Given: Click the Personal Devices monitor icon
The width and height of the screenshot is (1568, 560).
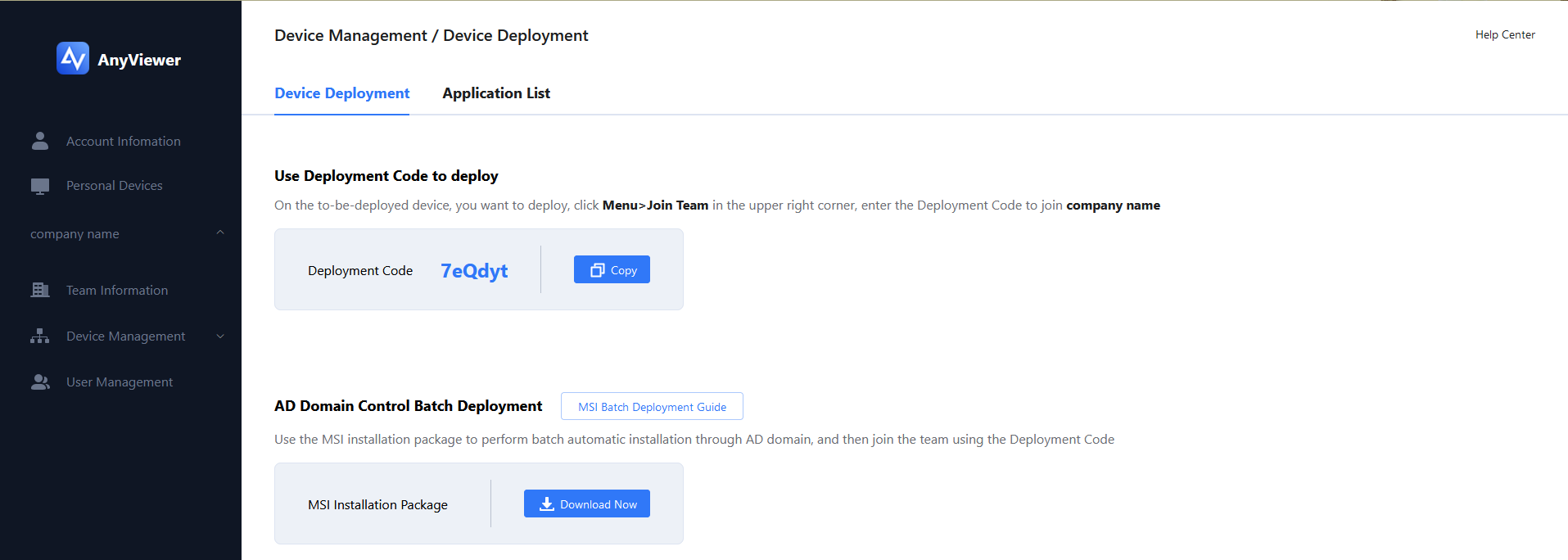Looking at the screenshot, I should coord(40,186).
